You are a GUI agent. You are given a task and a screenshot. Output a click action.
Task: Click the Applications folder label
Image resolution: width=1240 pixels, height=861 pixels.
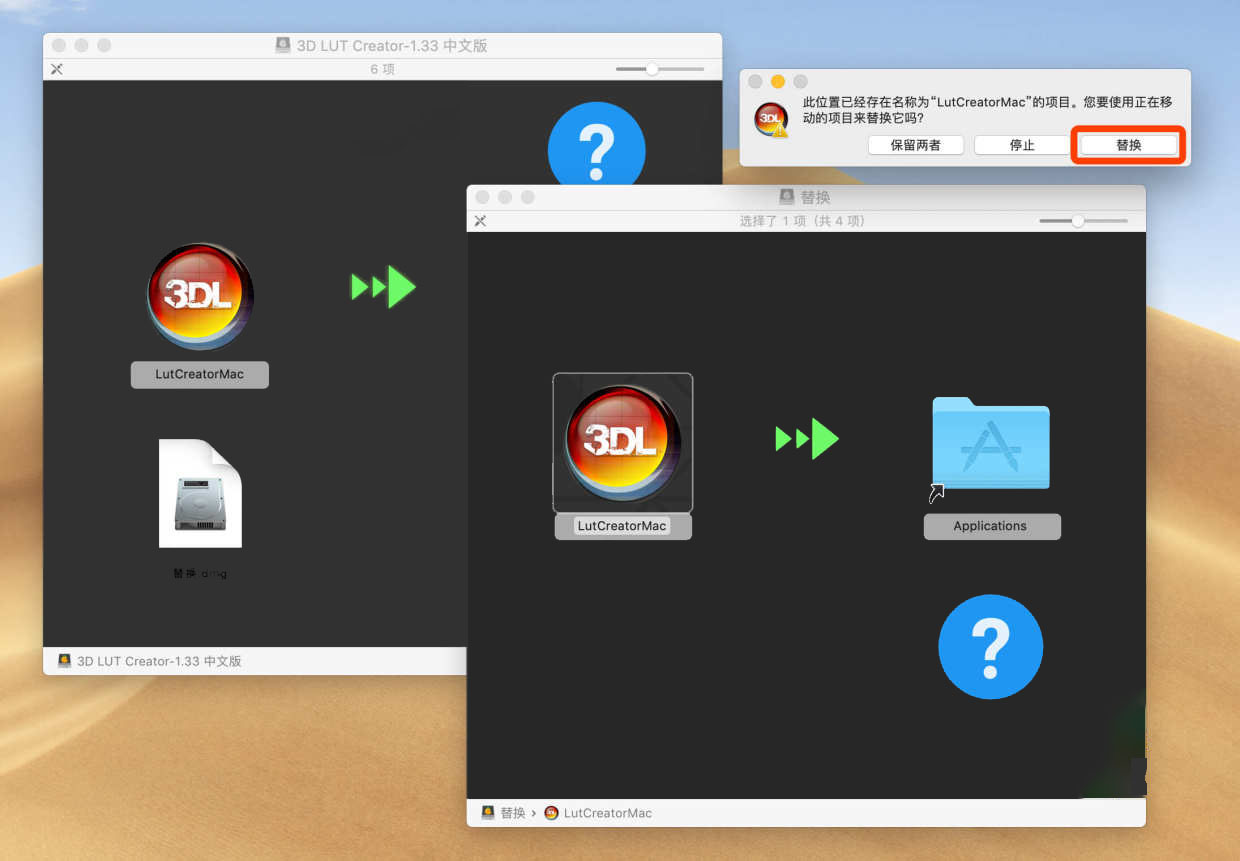click(990, 526)
